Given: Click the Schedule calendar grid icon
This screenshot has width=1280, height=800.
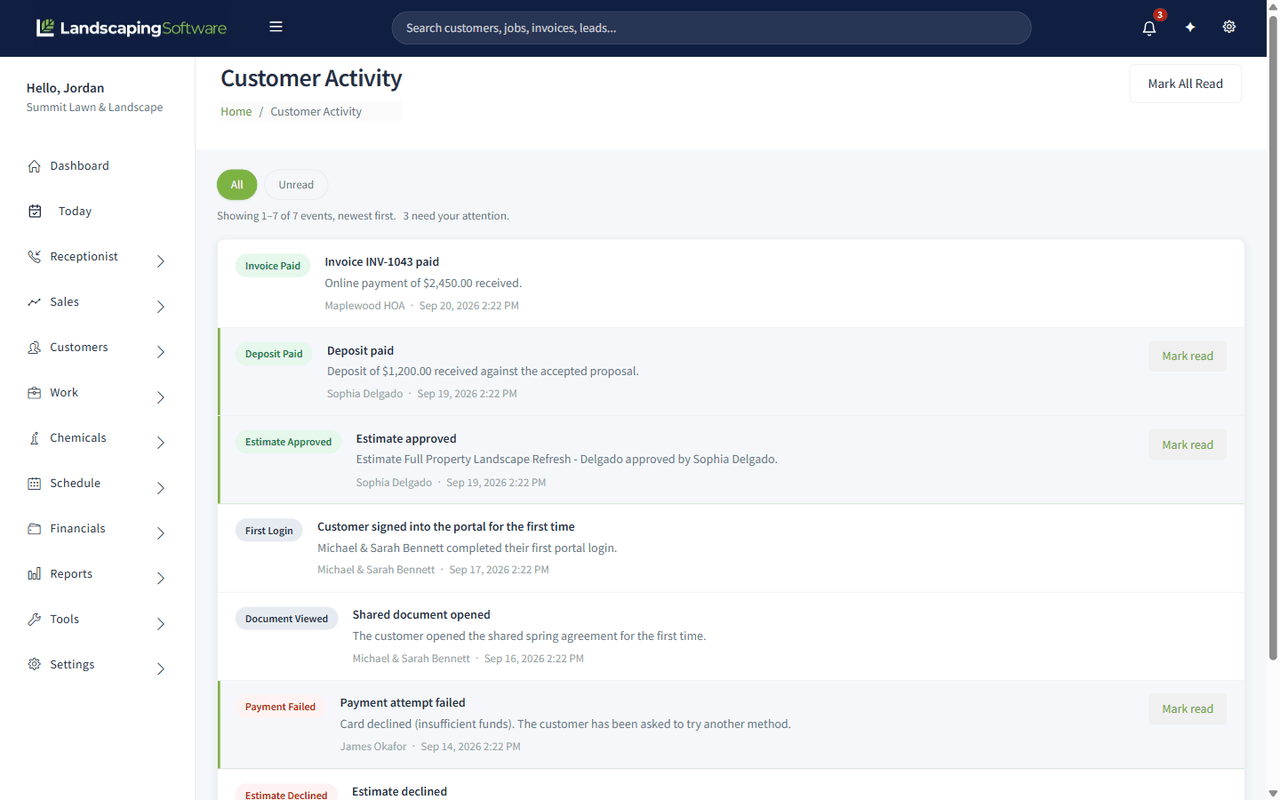Looking at the screenshot, I should [x=34, y=483].
